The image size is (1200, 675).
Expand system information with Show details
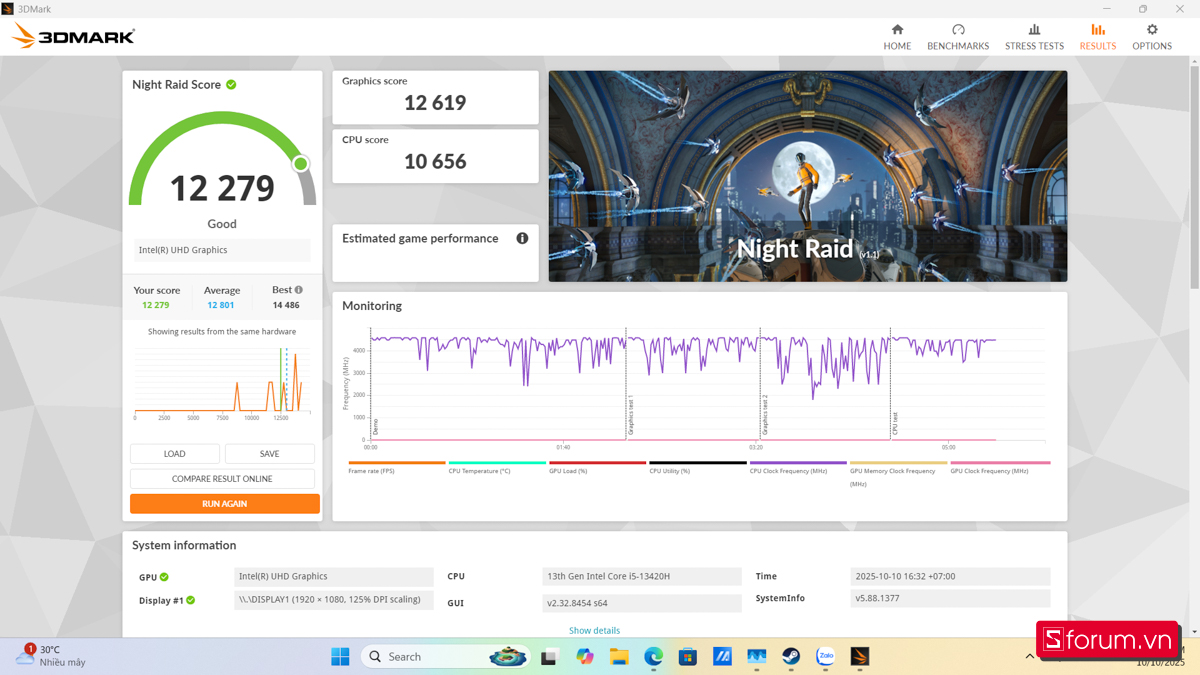pyautogui.click(x=594, y=631)
